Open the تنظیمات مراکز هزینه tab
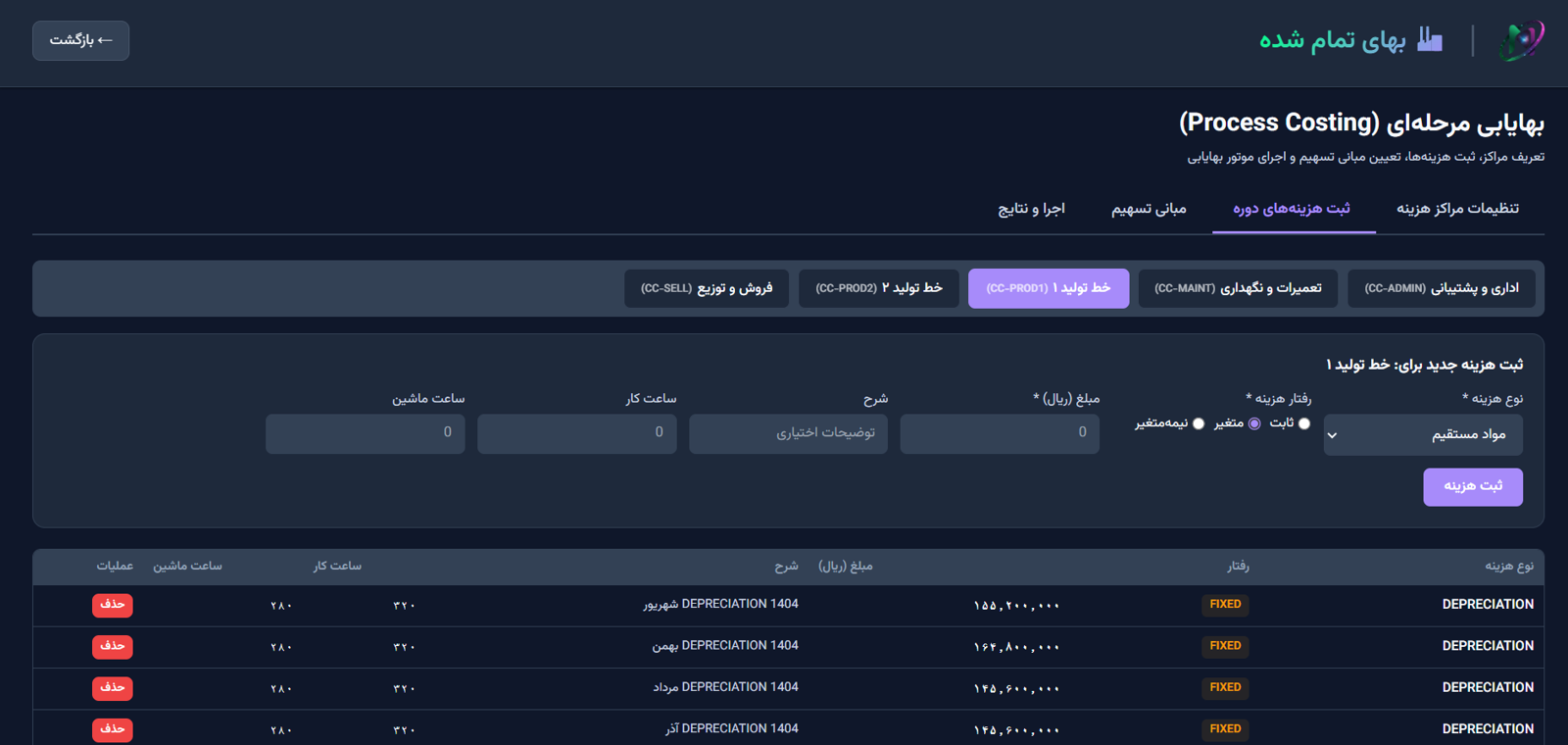This screenshot has width=1568, height=745. pyautogui.click(x=1457, y=208)
